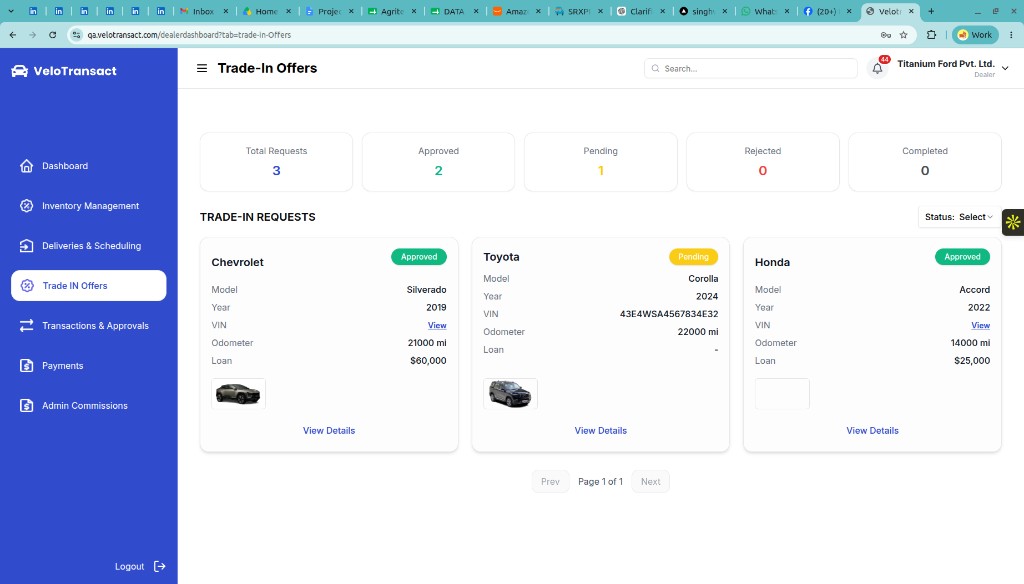Open Honda VIN View link
The width and height of the screenshot is (1024, 584).
tap(980, 325)
